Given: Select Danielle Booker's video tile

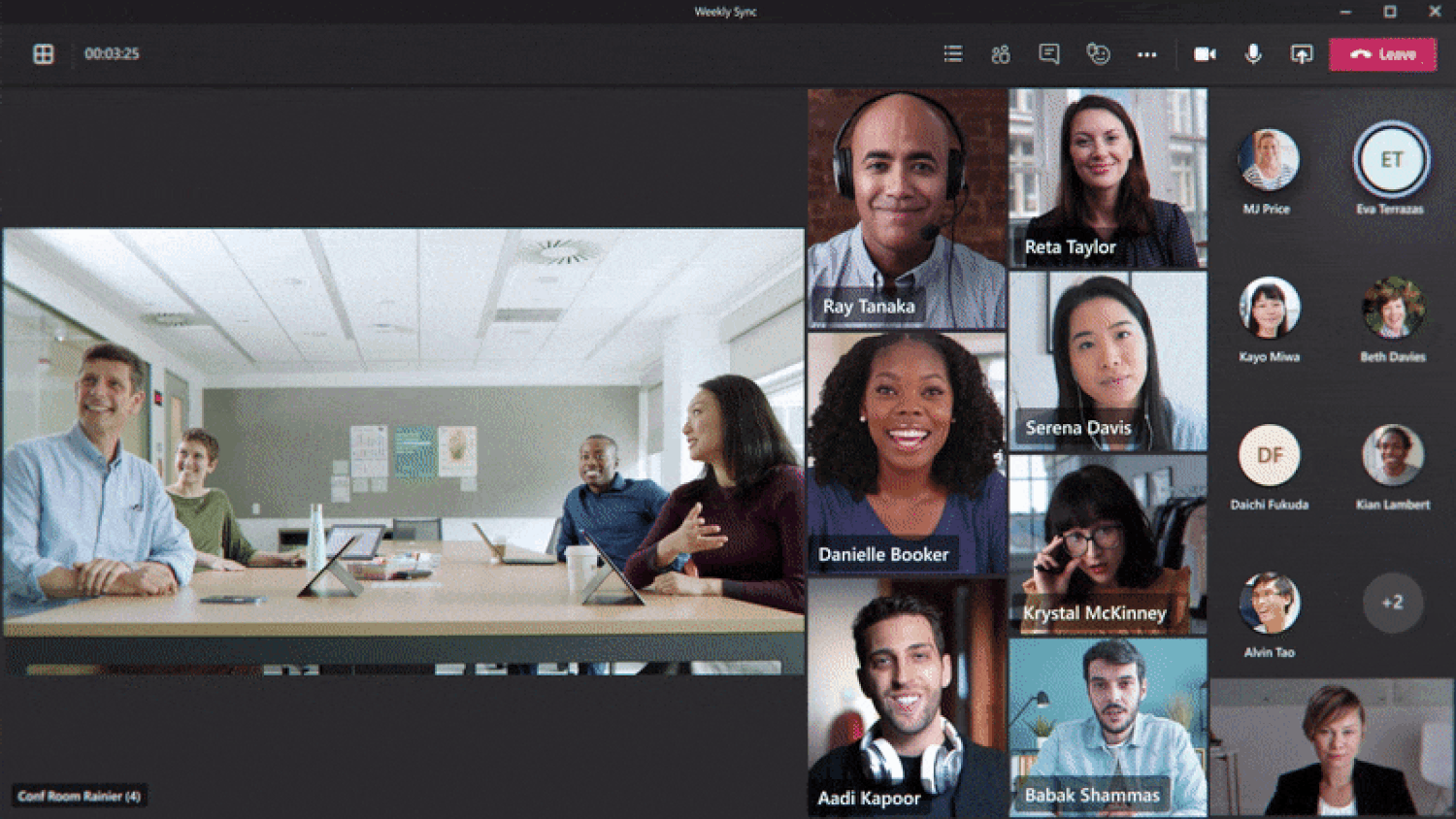Looking at the screenshot, I should point(907,453).
